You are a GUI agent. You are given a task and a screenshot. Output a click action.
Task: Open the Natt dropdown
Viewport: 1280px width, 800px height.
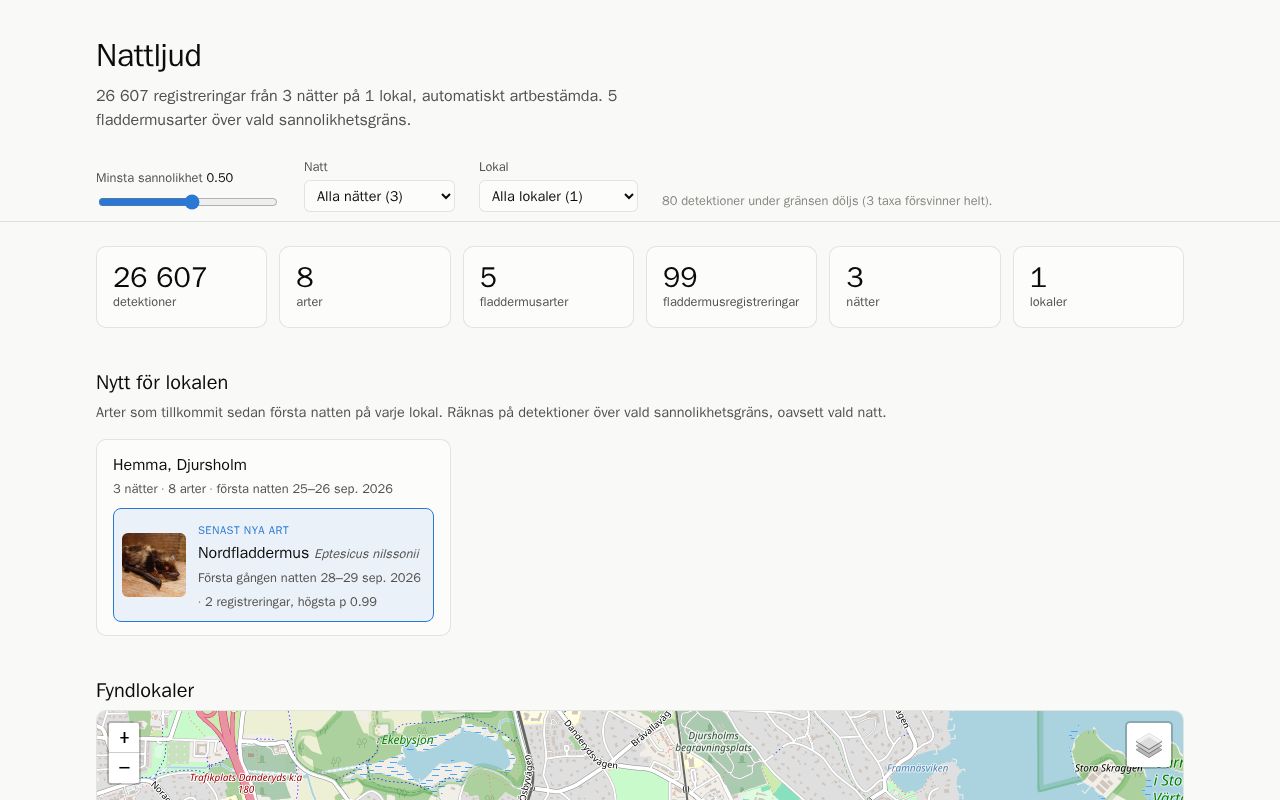(379, 196)
